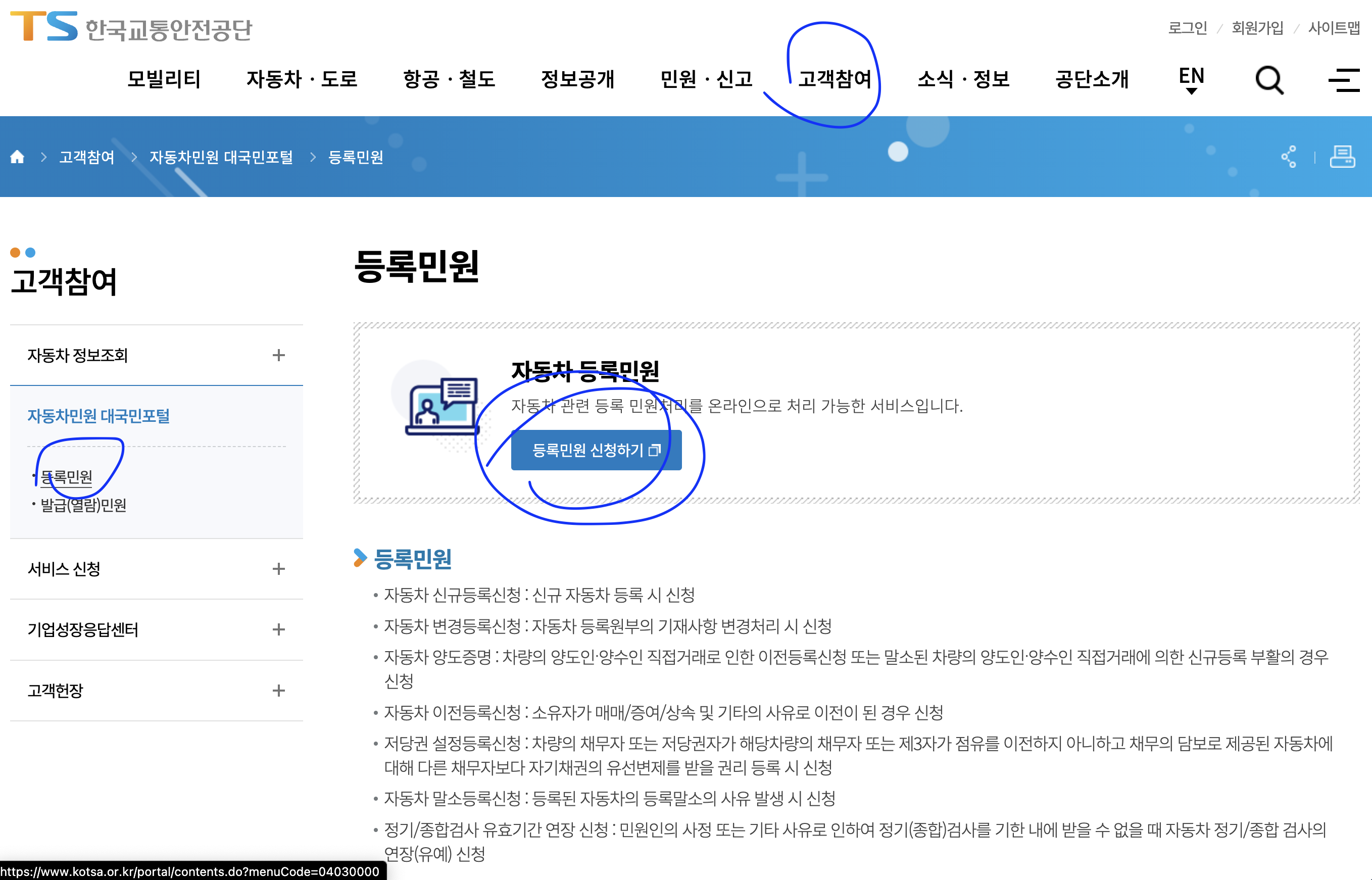1372x880 pixels.
Task: Open 고객참여 top menu
Action: (x=835, y=79)
